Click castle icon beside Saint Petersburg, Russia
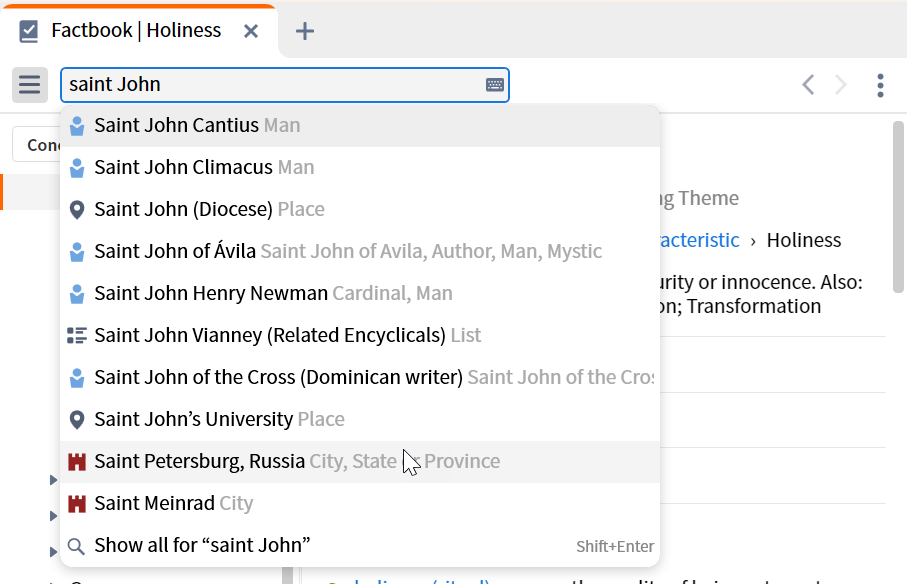This screenshot has height=584, width=907. (77, 461)
